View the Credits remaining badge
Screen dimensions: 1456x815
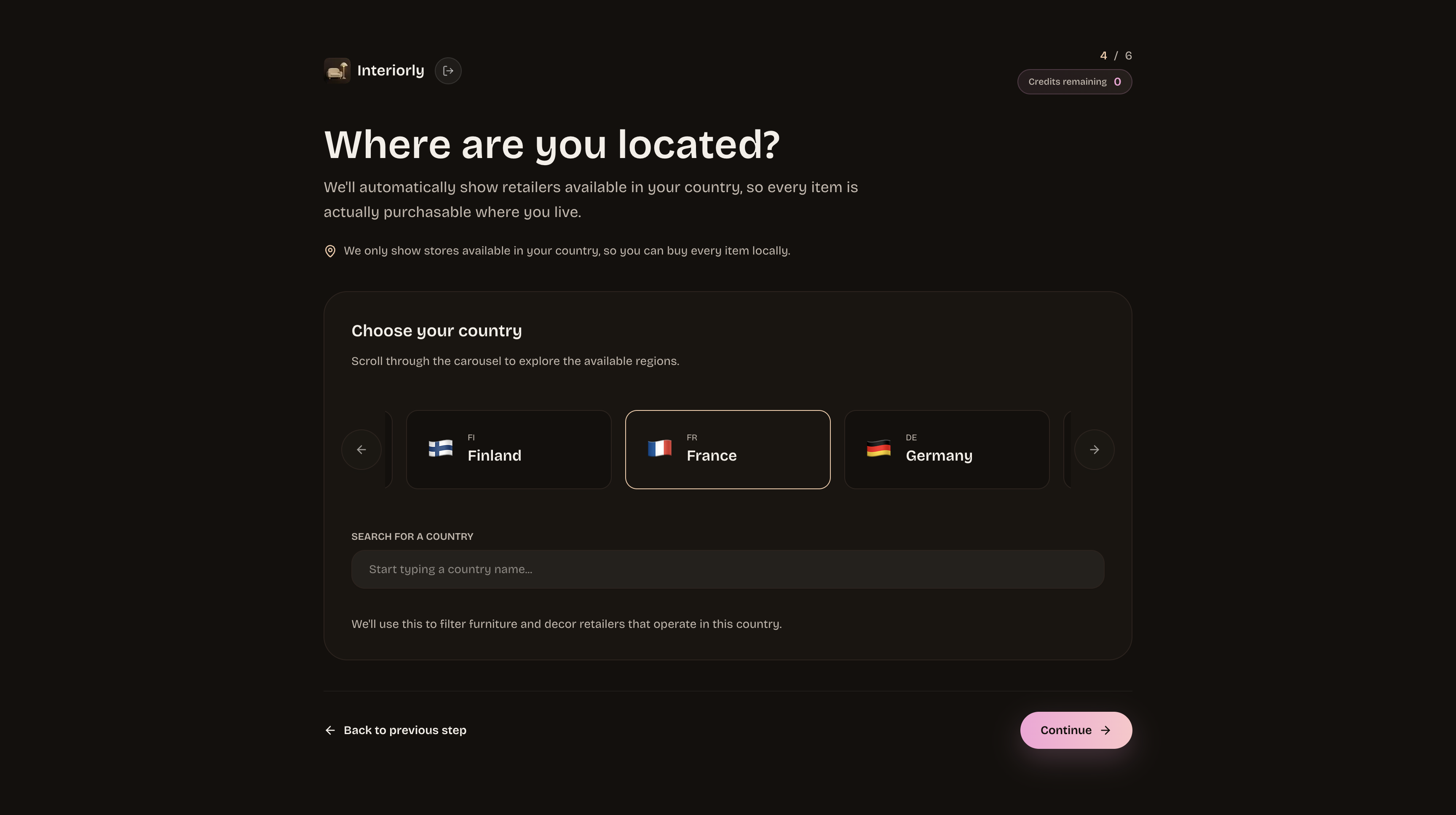(1074, 81)
